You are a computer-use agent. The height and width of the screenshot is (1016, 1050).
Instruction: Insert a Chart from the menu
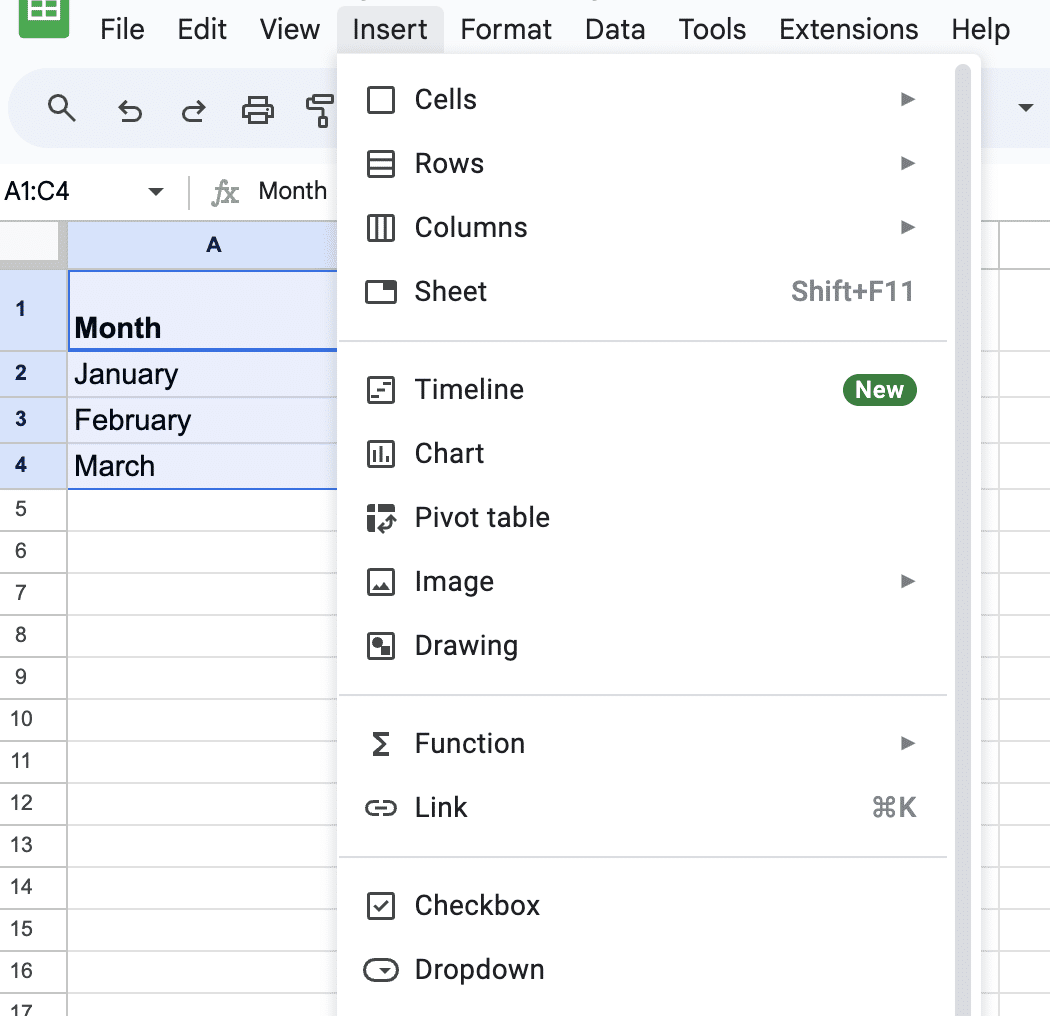449,454
